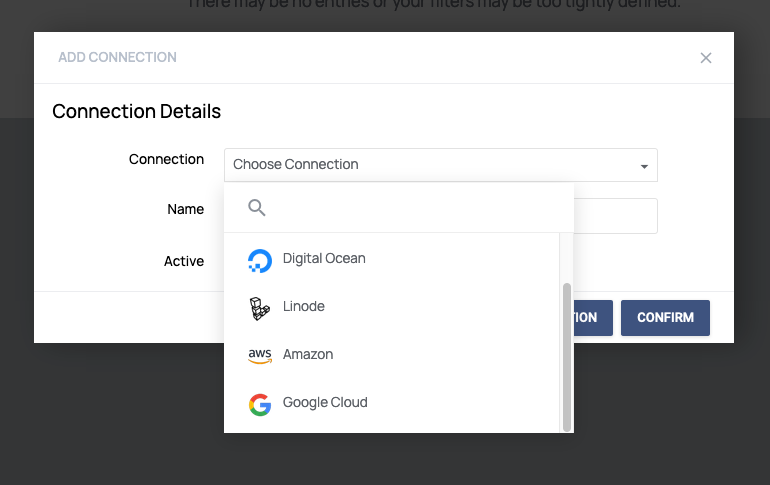Click the dropdown caret arrow

[644, 166]
